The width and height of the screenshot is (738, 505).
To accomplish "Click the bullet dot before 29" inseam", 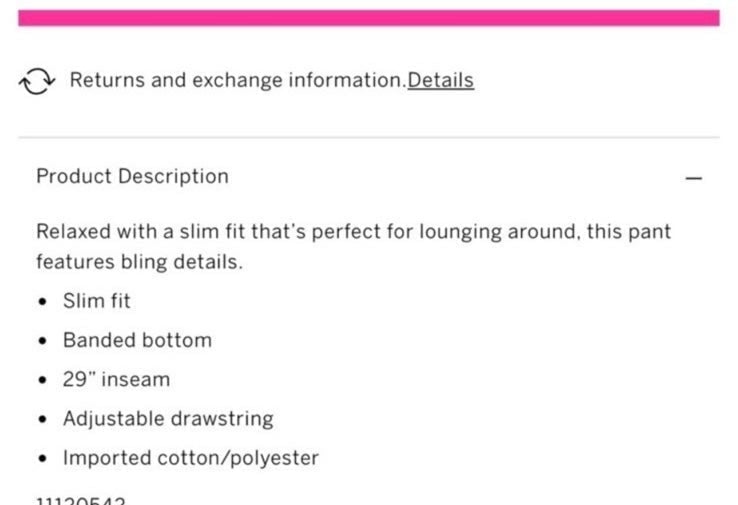I will pos(43,379).
